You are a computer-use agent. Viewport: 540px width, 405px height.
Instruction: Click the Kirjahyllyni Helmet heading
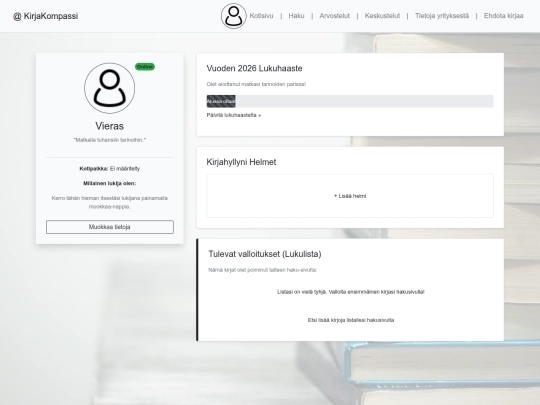click(x=241, y=162)
